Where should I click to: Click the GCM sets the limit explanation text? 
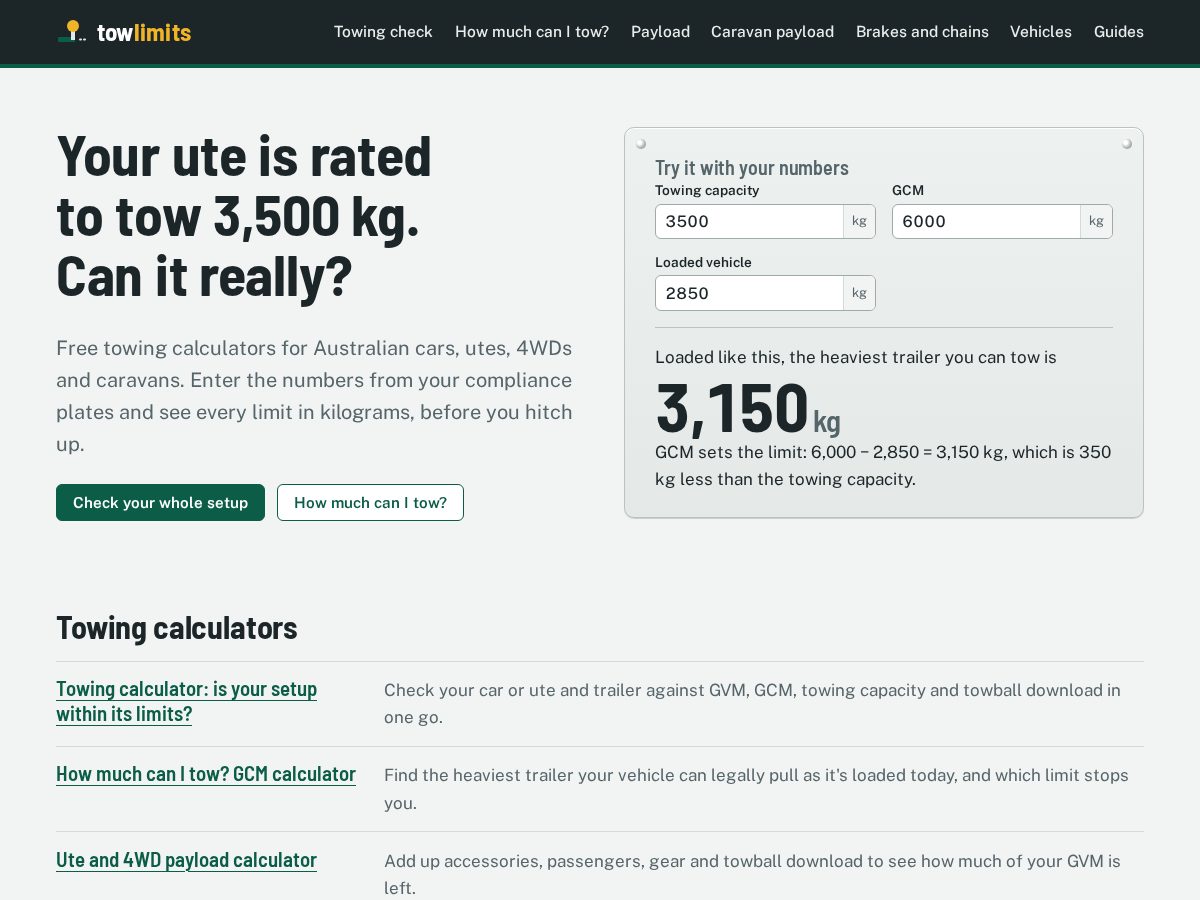pyautogui.click(x=883, y=466)
